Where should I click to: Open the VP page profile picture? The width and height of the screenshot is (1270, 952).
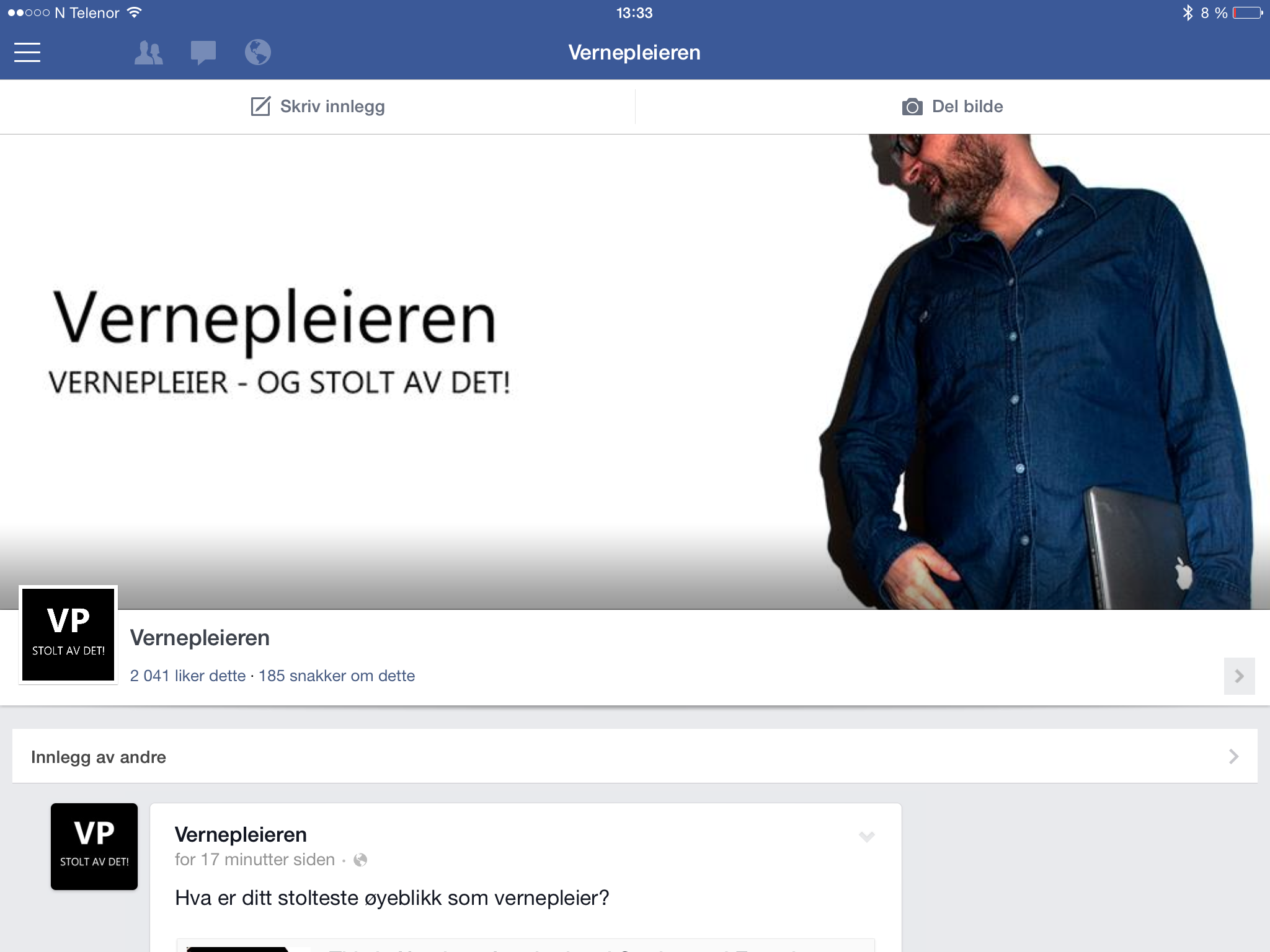click(68, 635)
